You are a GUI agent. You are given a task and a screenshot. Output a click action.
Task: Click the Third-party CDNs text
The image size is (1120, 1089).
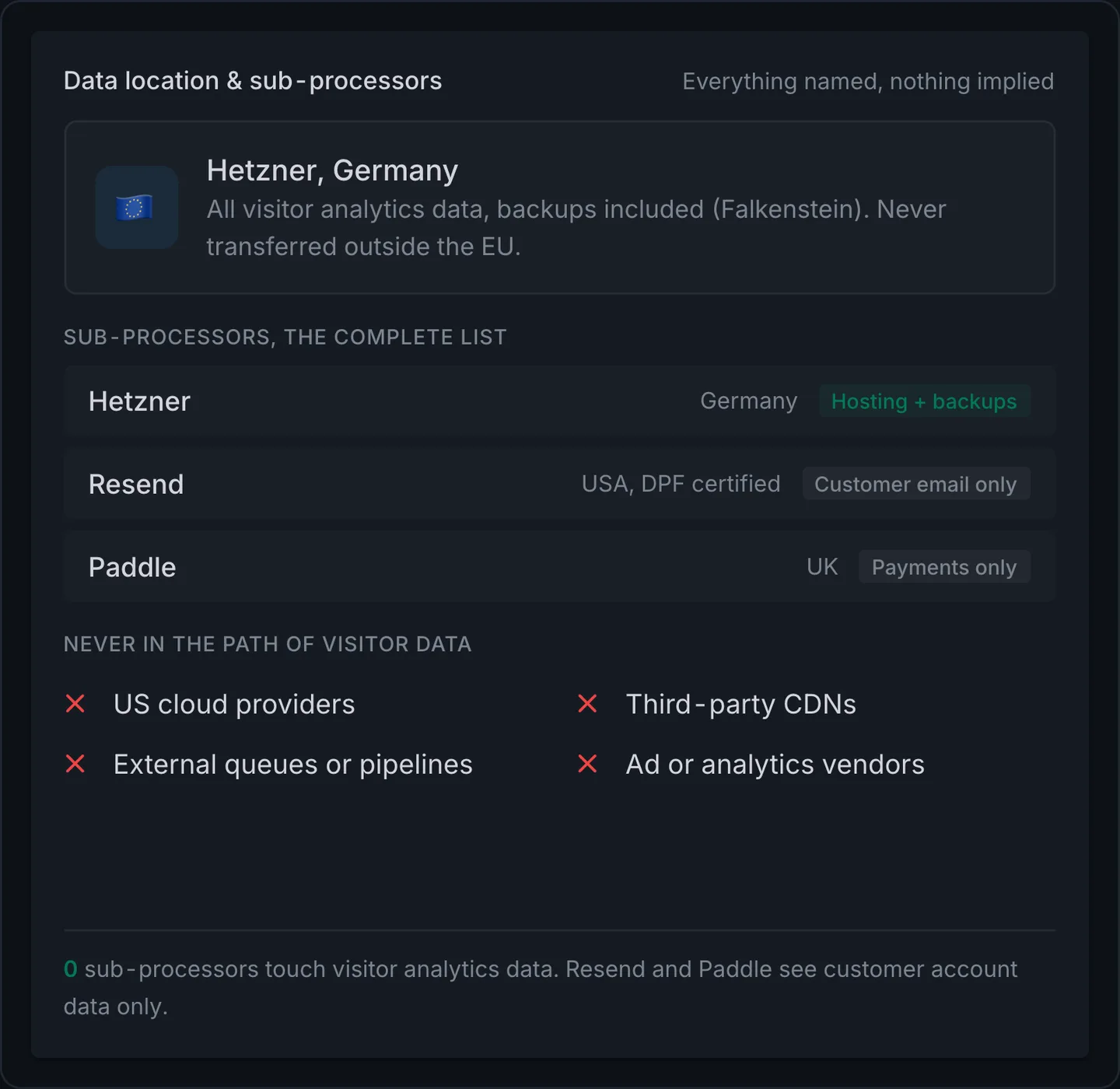tap(740, 704)
